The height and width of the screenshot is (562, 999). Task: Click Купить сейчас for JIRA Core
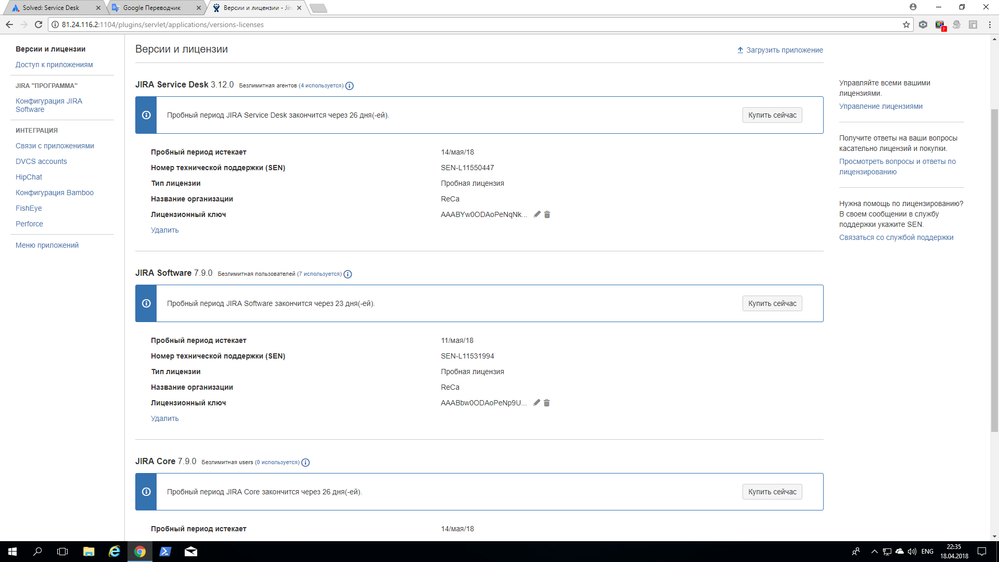[x=772, y=492]
